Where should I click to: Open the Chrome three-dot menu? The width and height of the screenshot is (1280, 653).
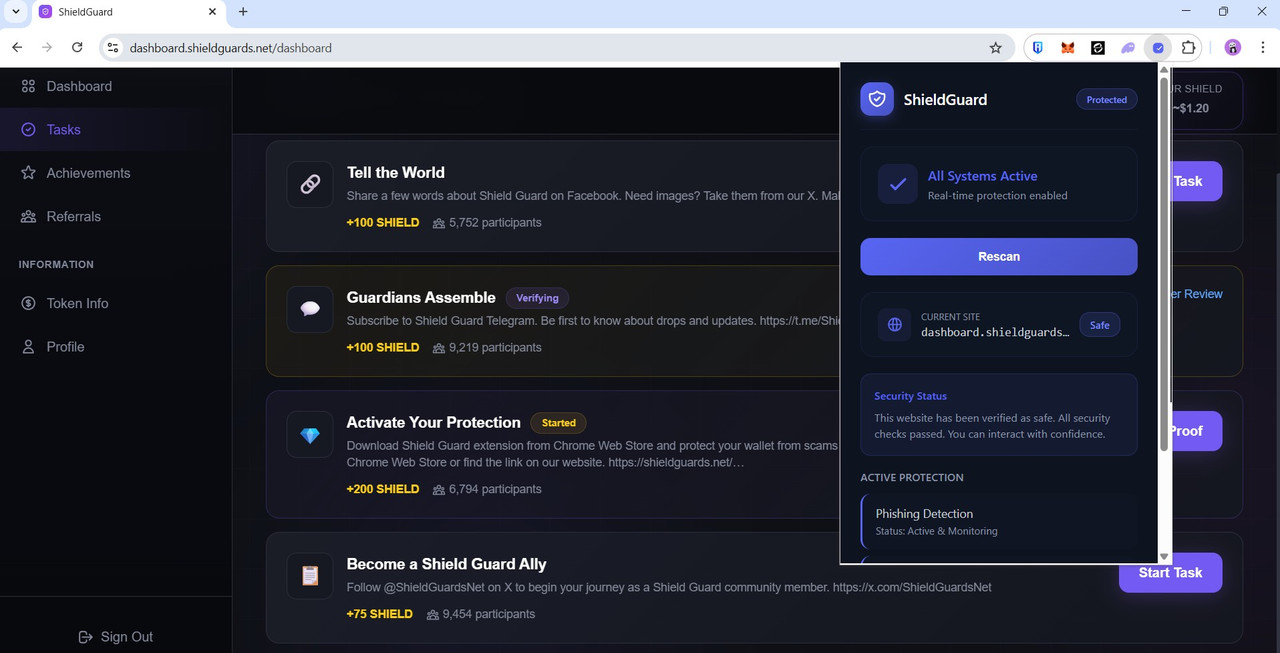(1264, 47)
